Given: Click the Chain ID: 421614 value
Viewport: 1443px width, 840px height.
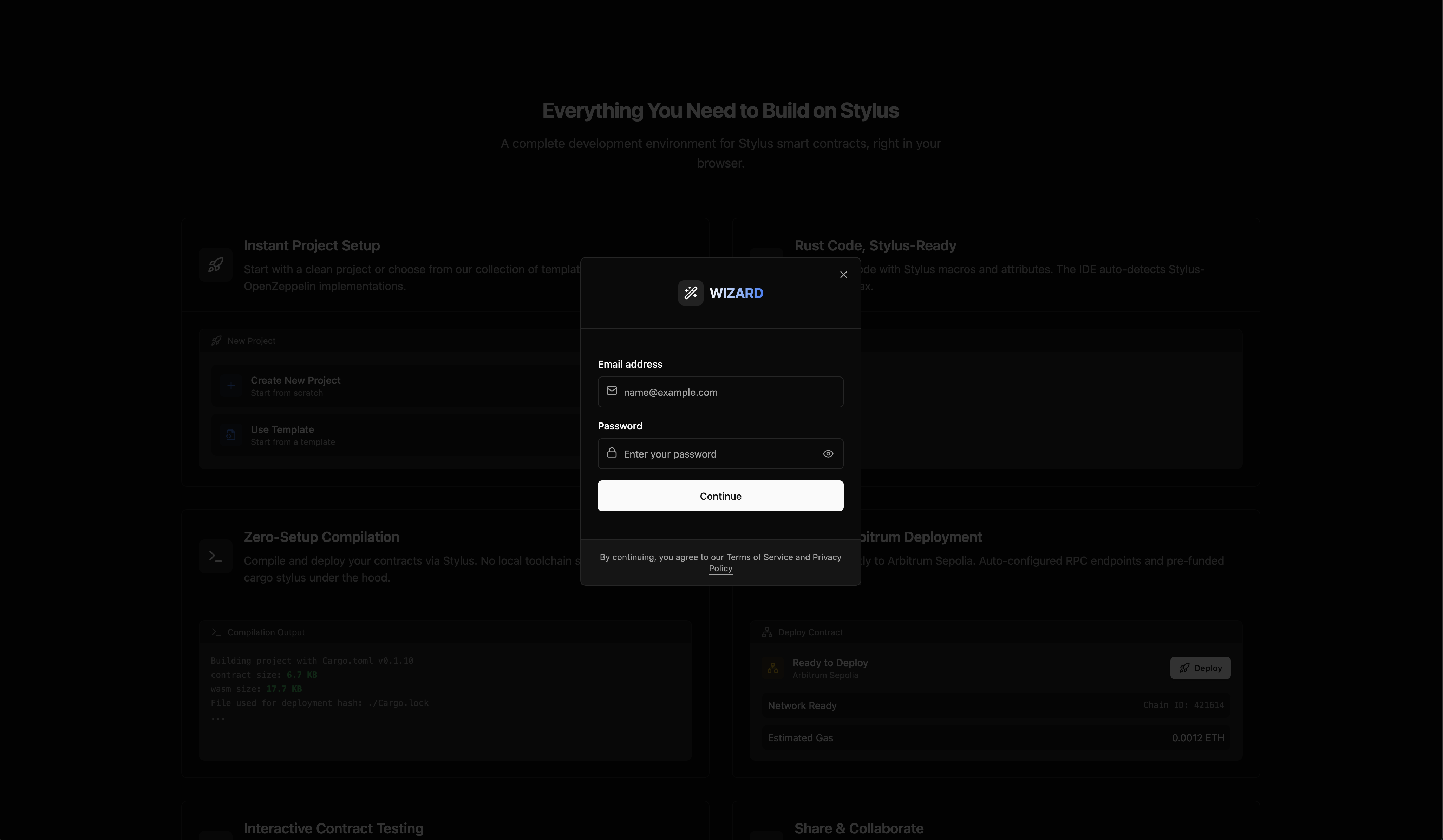Looking at the screenshot, I should [x=1184, y=705].
